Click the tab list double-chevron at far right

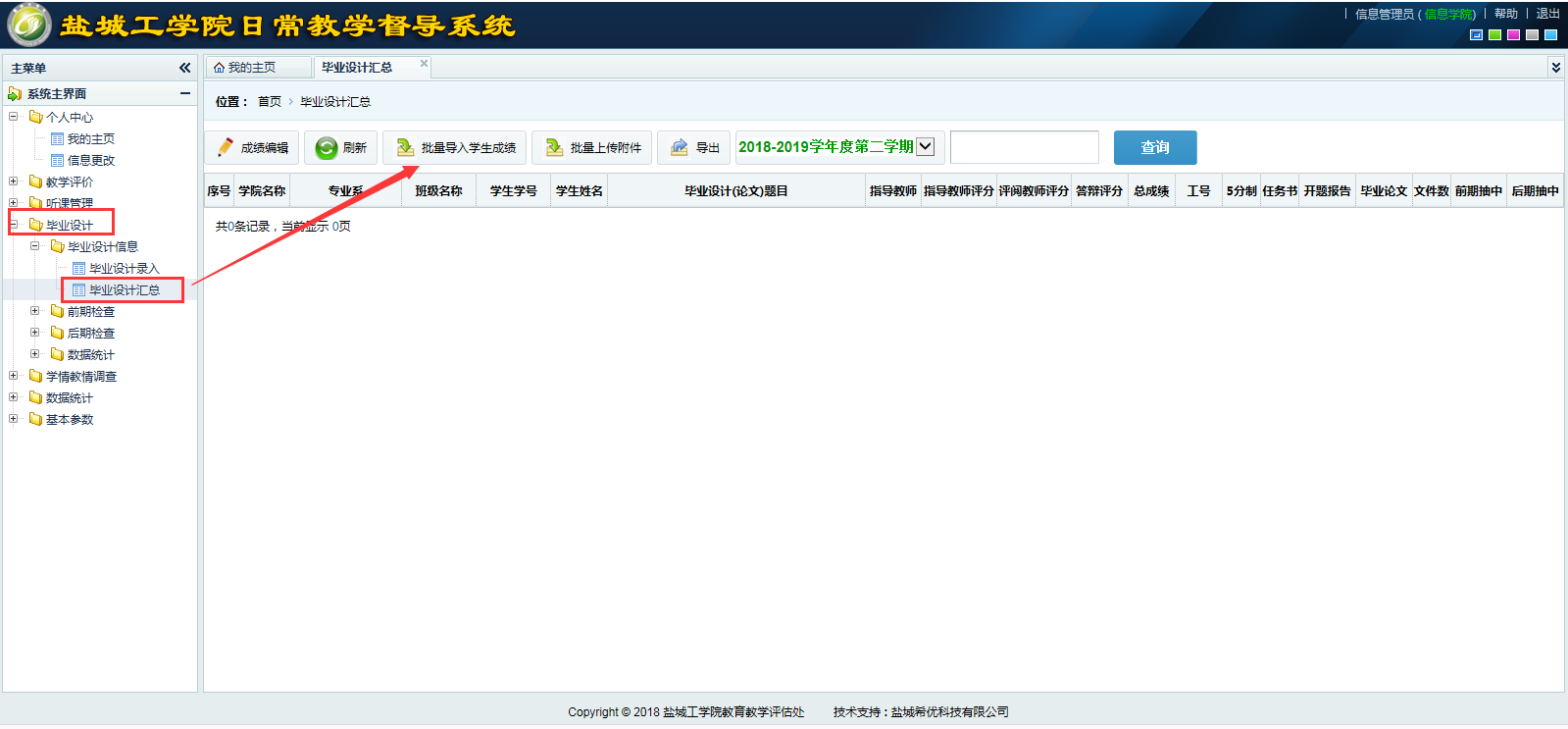[1555, 68]
